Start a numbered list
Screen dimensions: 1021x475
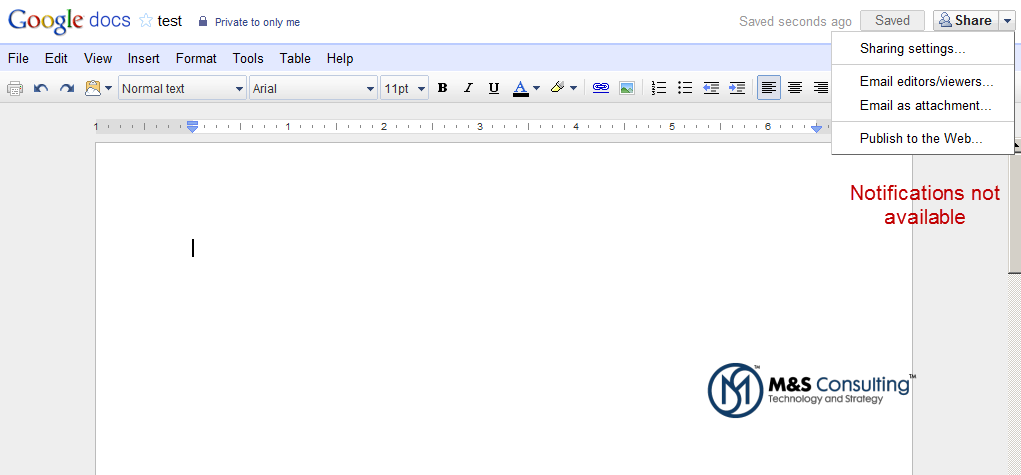coord(659,88)
